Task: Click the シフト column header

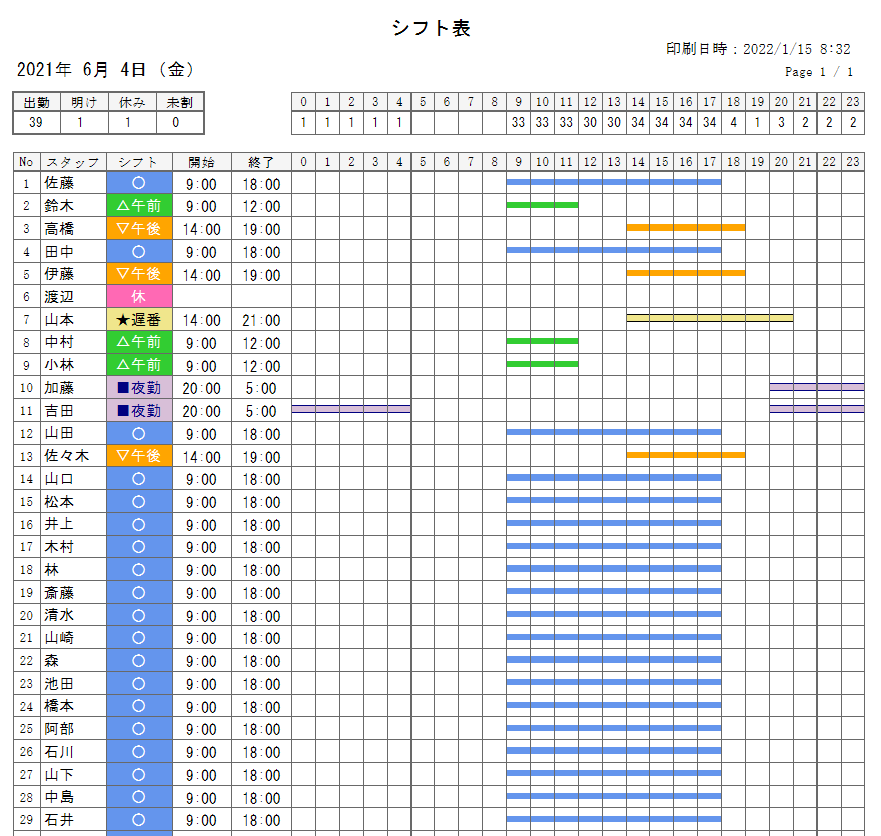Action: pyautogui.click(x=139, y=162)
